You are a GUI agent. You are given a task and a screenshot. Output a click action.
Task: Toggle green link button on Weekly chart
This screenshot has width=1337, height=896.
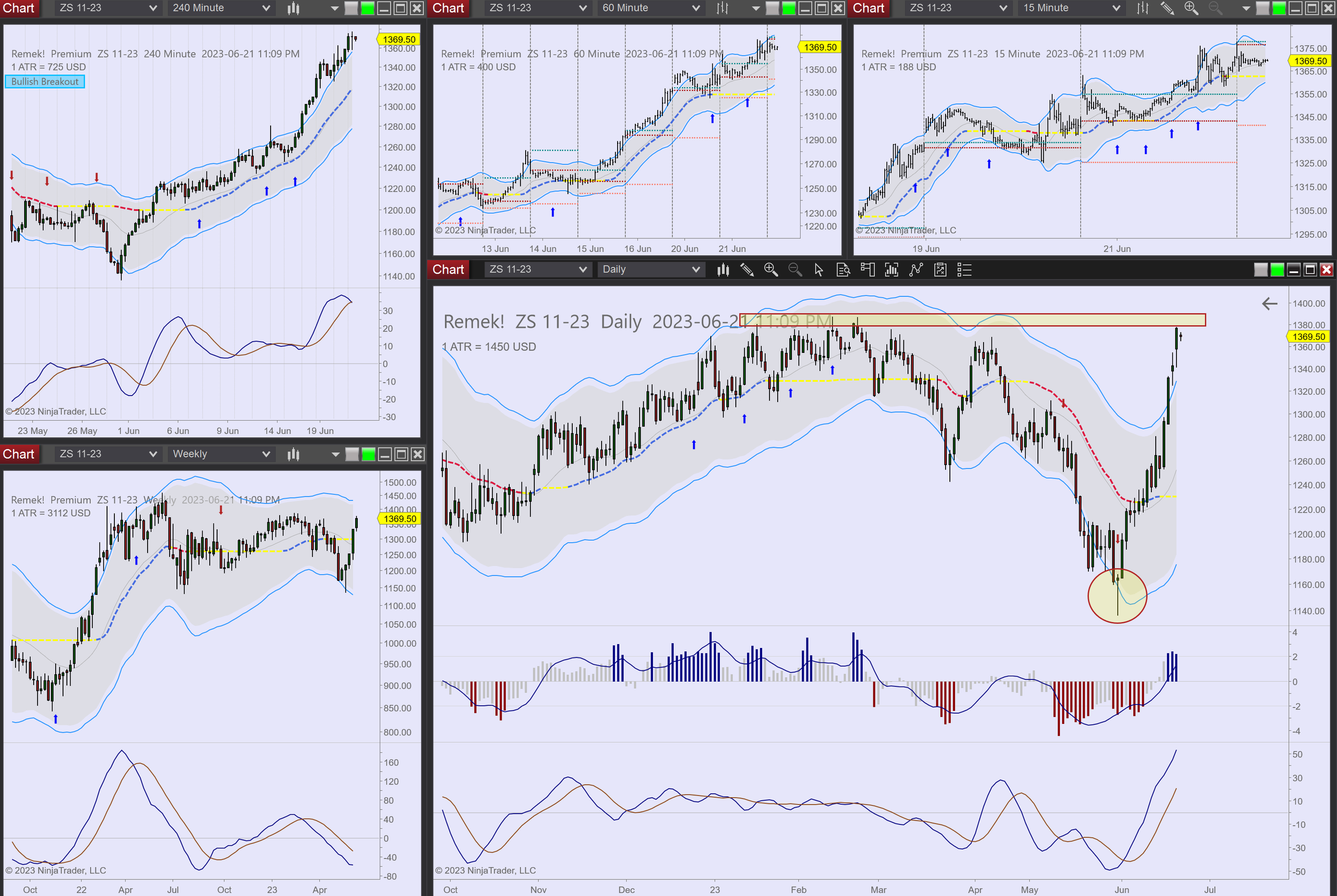pos(368,454)
